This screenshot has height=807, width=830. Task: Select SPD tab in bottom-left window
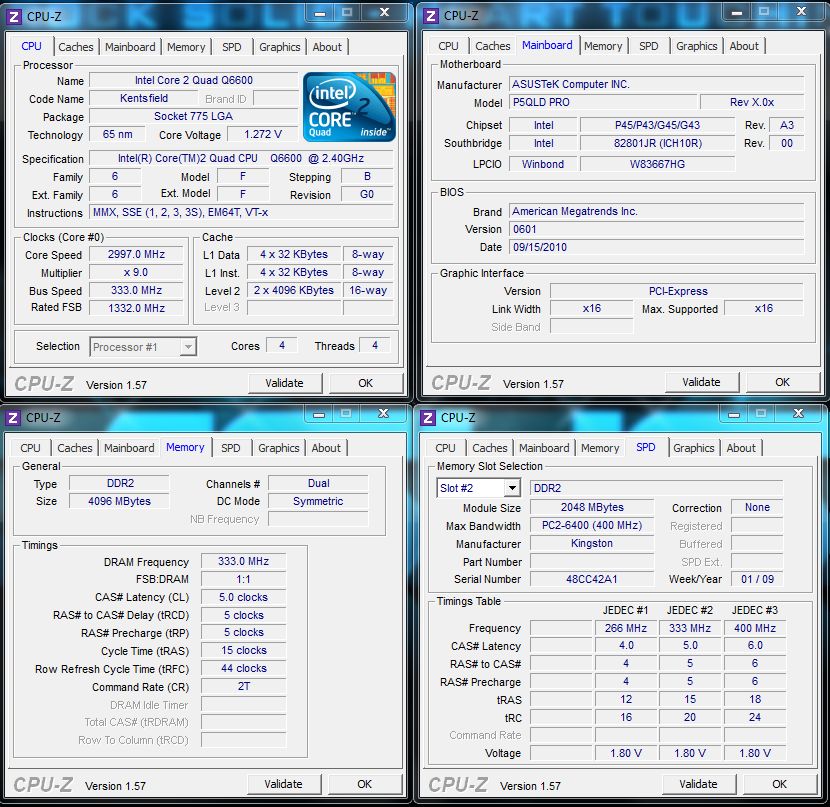[230, 448]
